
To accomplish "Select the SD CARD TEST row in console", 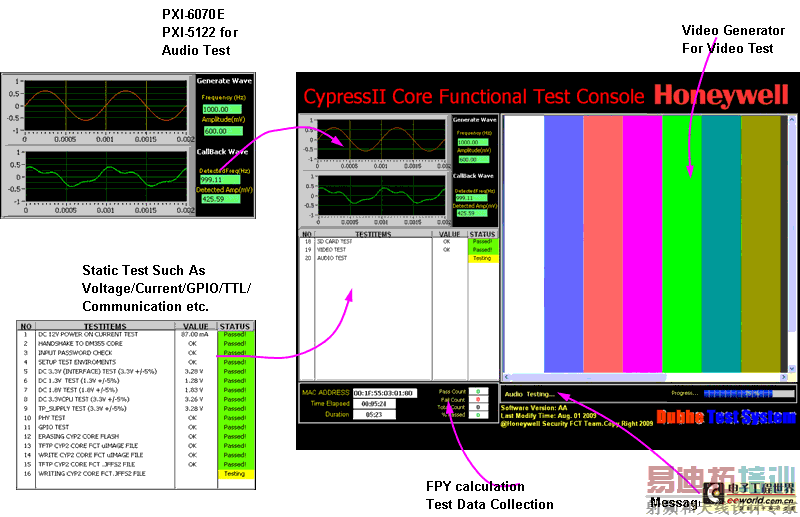I will tap(399, 242).
